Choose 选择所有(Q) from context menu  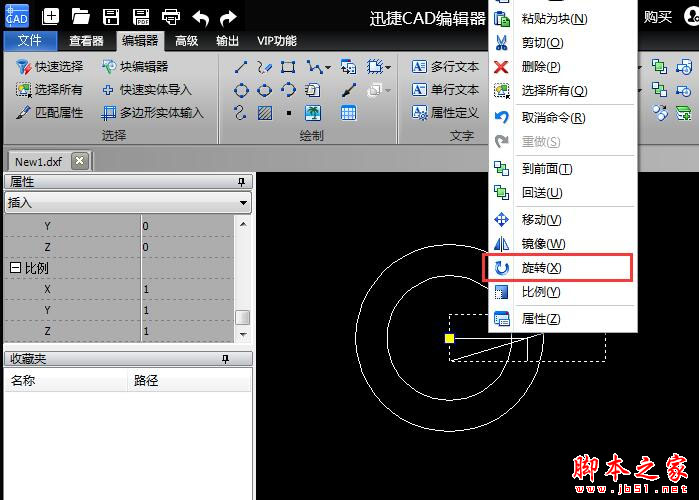pos(563,91)
